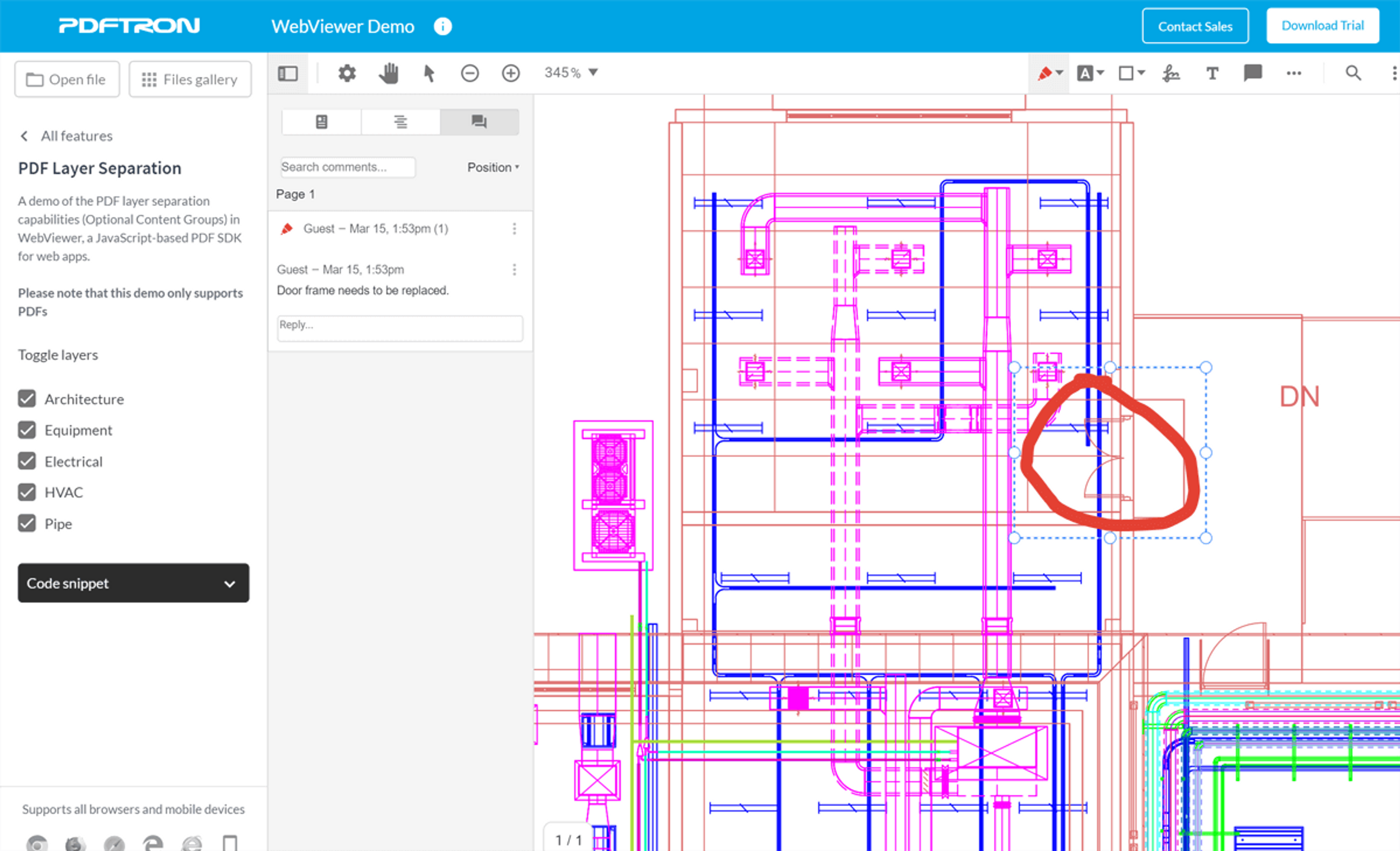Toggle the HVAC layer checkbox
1400x851 pixels.
(27, 492)
